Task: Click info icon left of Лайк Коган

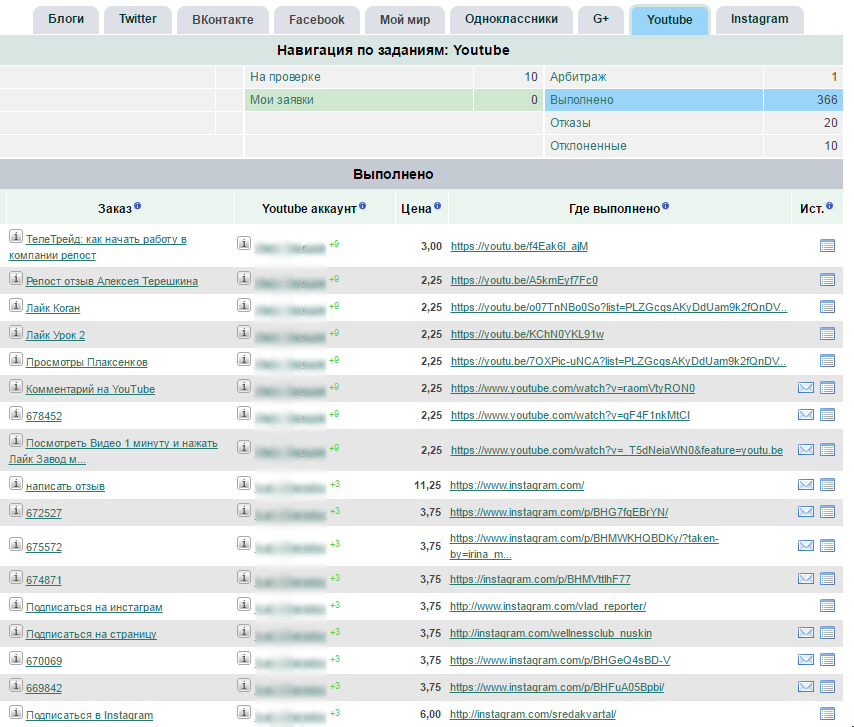Action: (x=16, y=306)
